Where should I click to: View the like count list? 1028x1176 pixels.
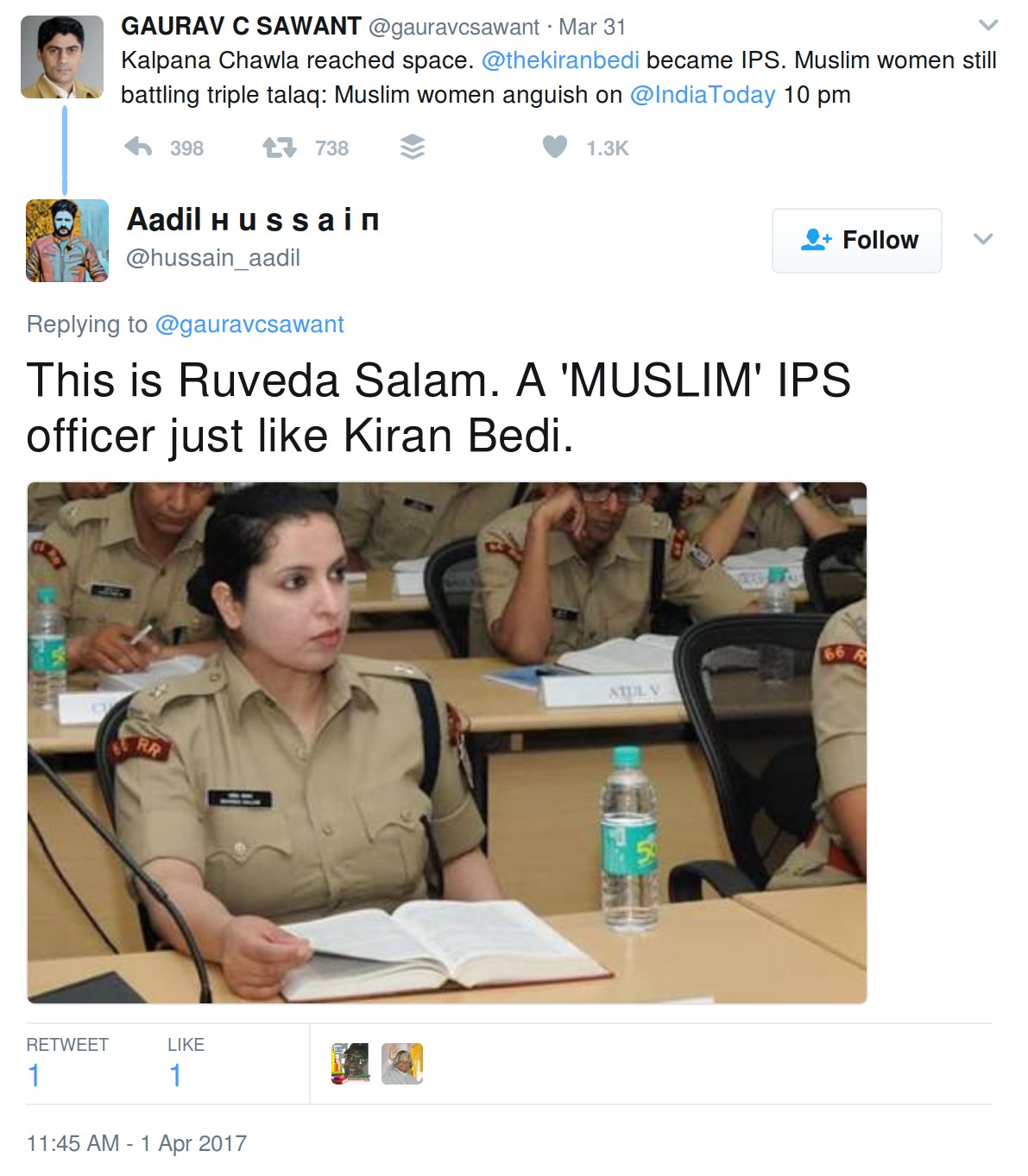[186, 1063]
